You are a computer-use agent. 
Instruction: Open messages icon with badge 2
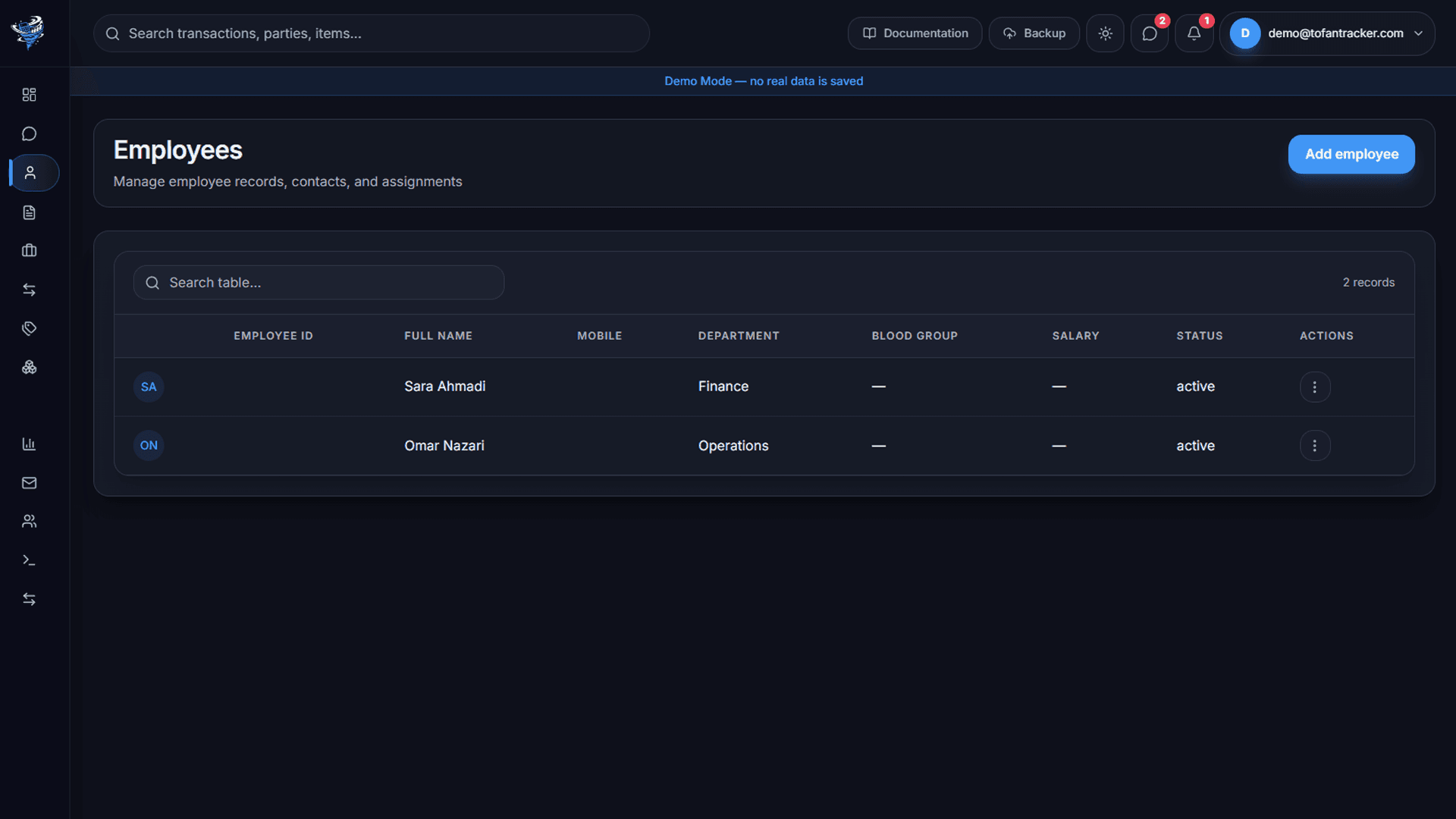[1150, 33]
